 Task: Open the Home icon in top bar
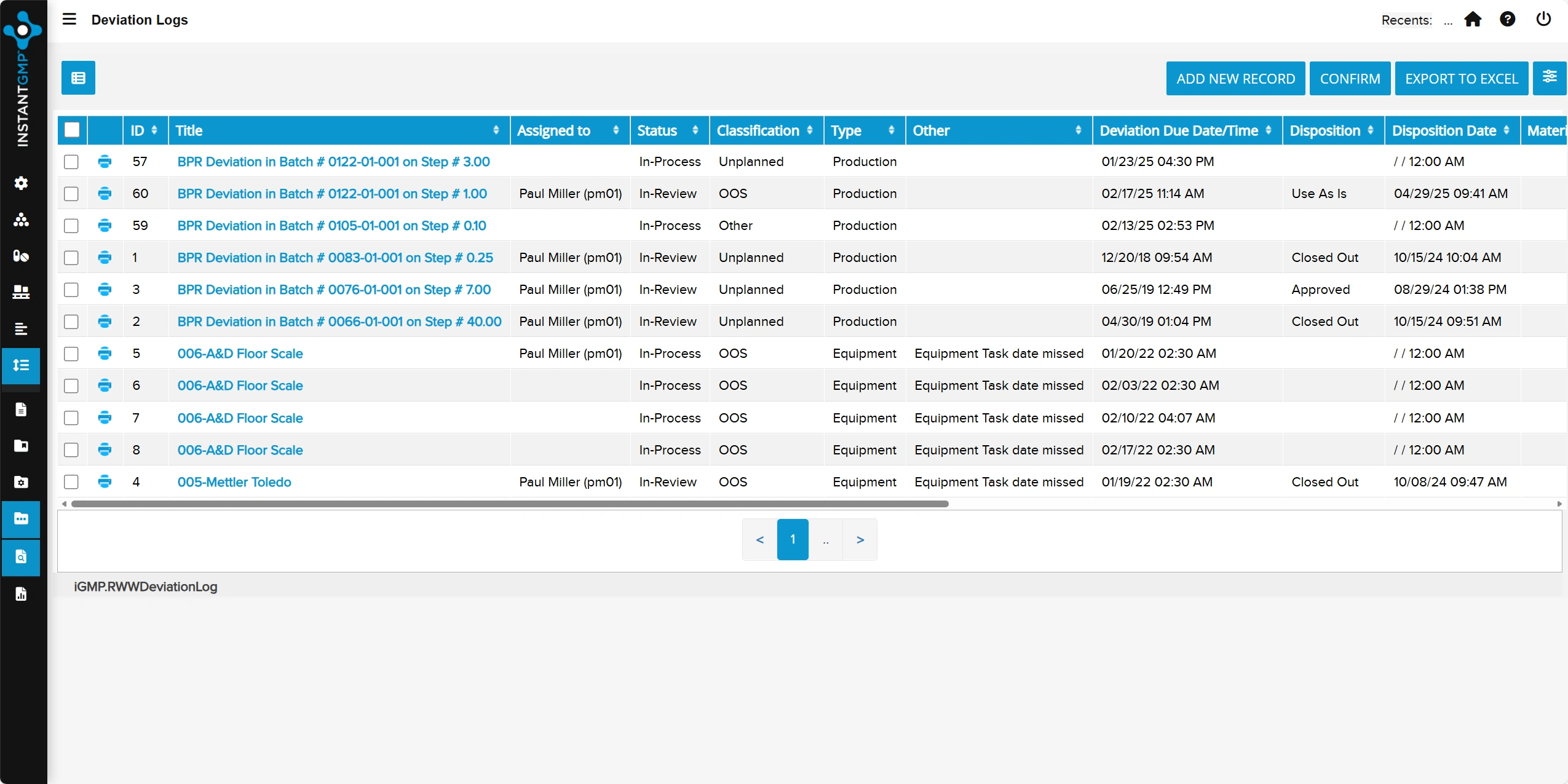(x=1474, y=19)
